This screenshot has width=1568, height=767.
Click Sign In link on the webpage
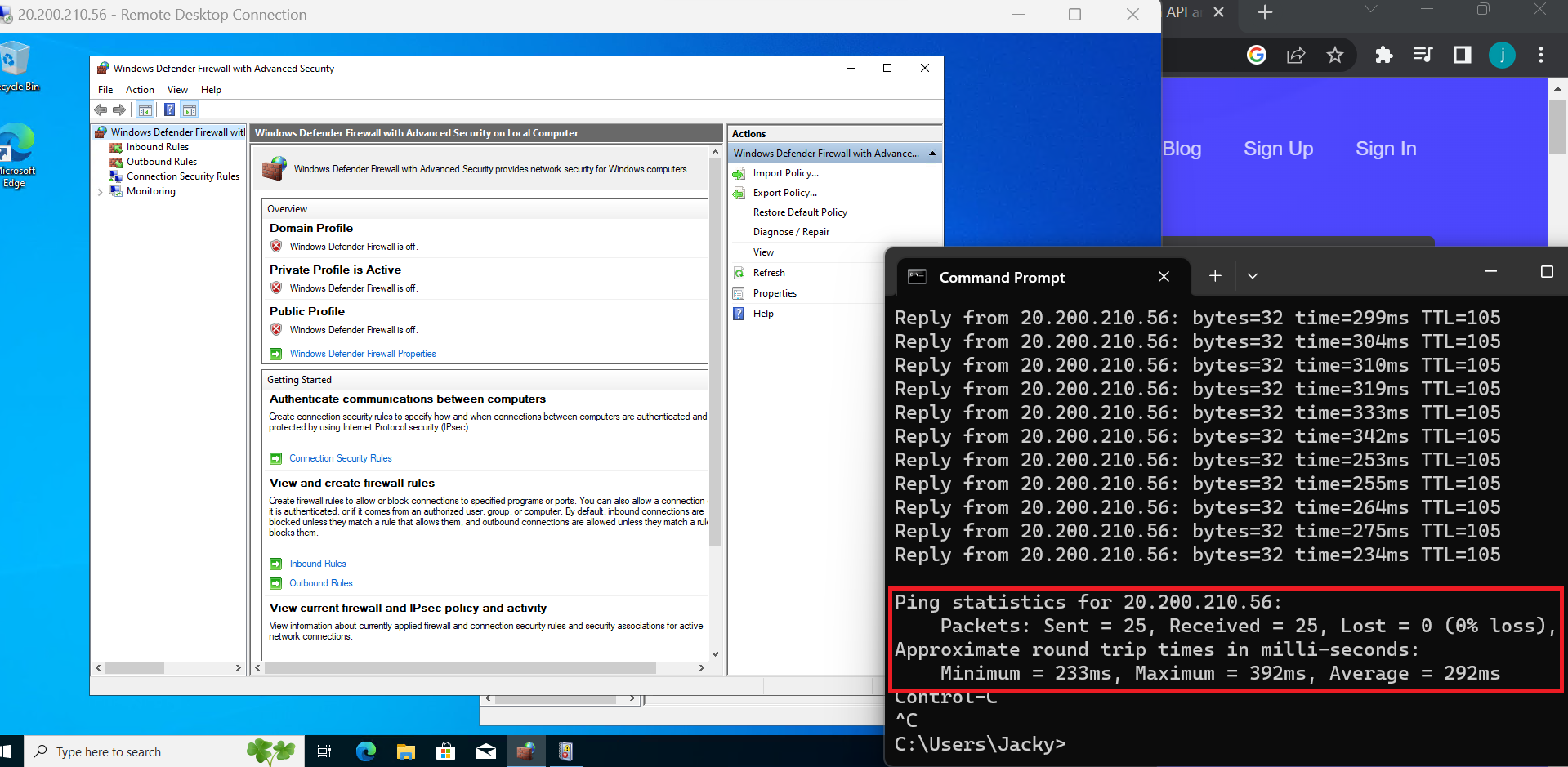click(1386, 149)
